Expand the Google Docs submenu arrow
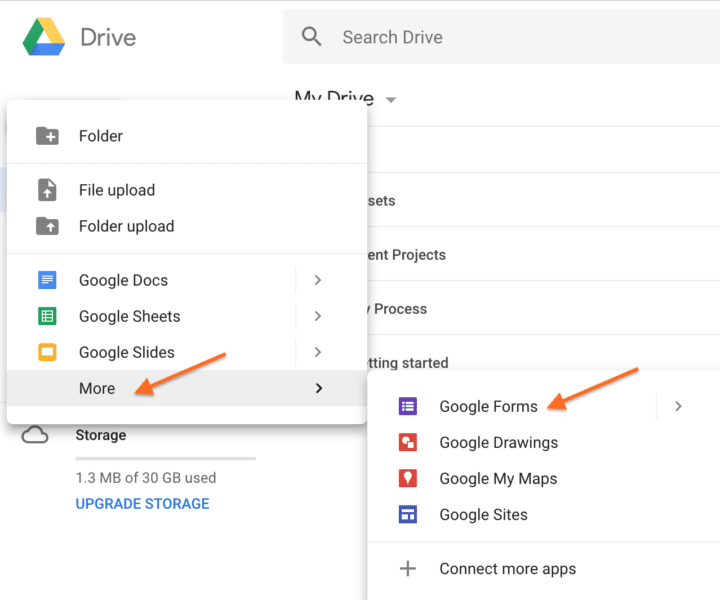 click(318, 280)
